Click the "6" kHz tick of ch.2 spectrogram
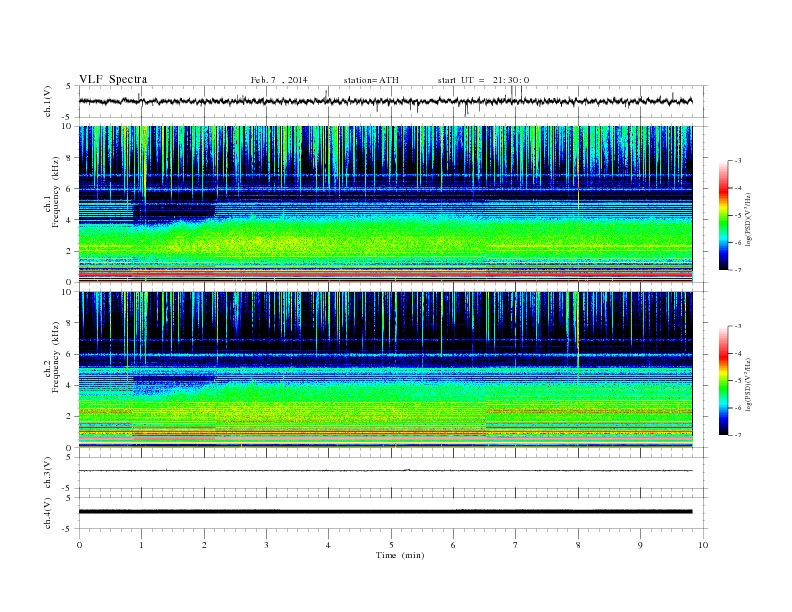 pos(70,354)
